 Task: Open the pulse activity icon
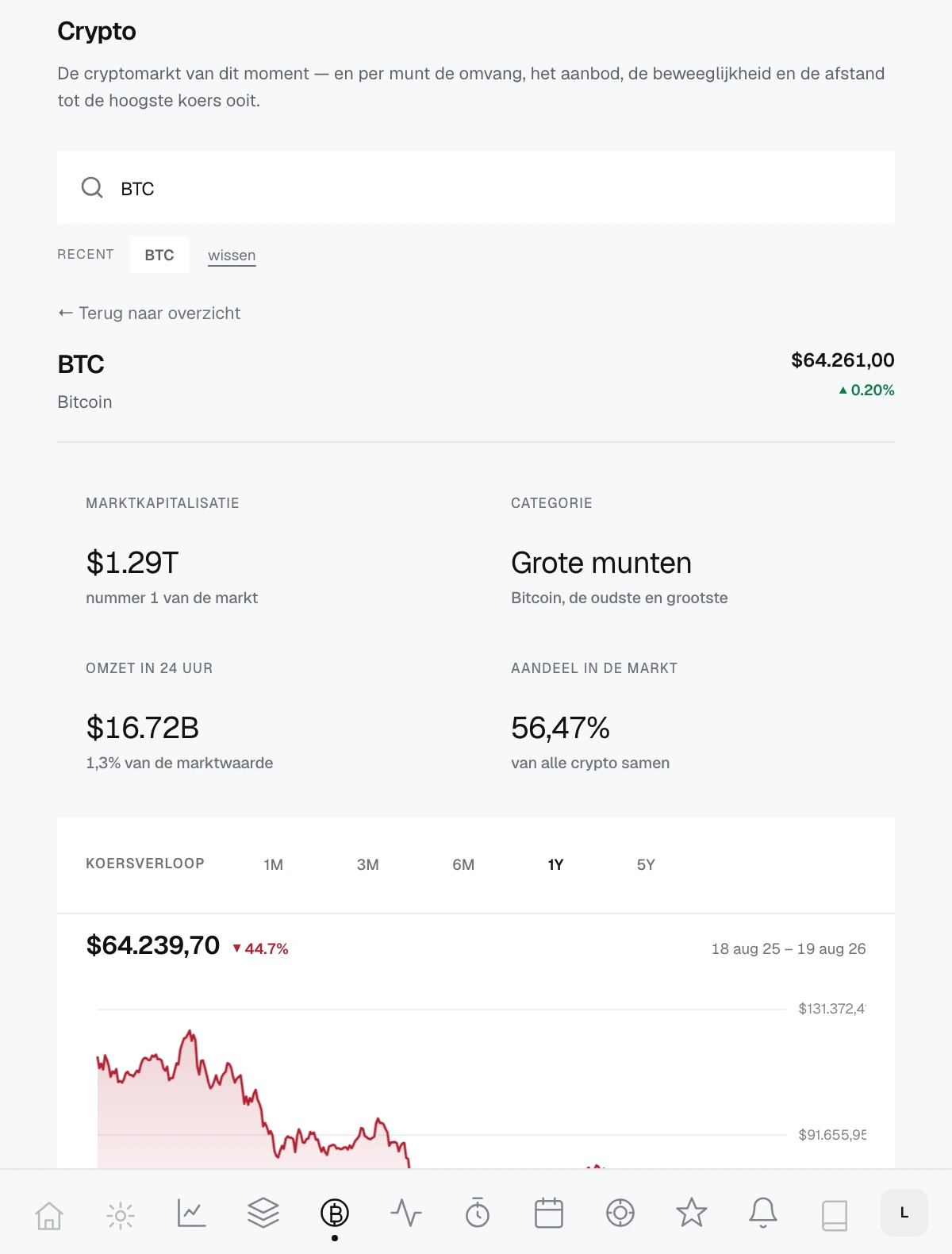[406, 1213]
